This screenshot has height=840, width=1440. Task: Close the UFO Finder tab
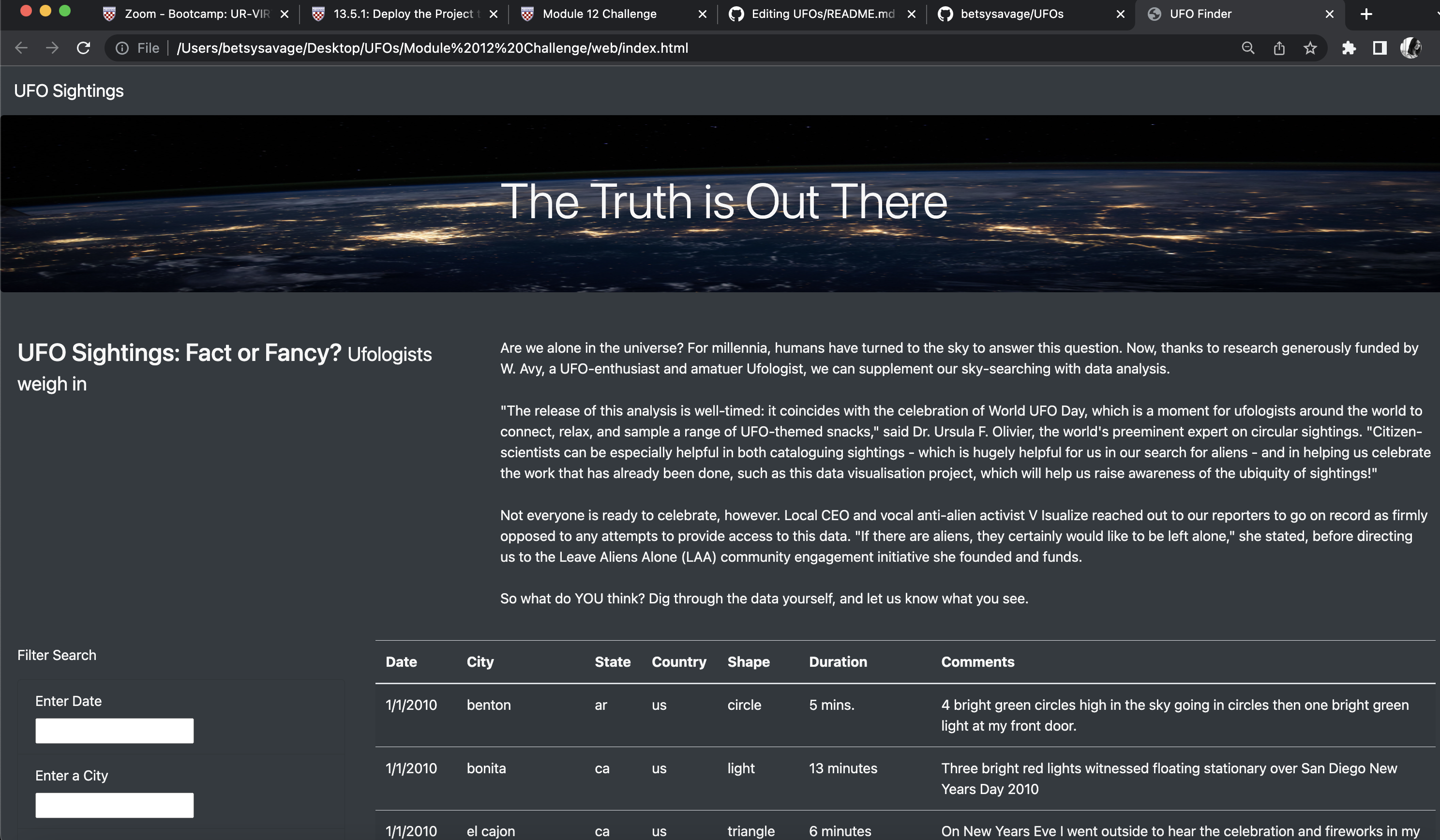(x=1329, y=14)
